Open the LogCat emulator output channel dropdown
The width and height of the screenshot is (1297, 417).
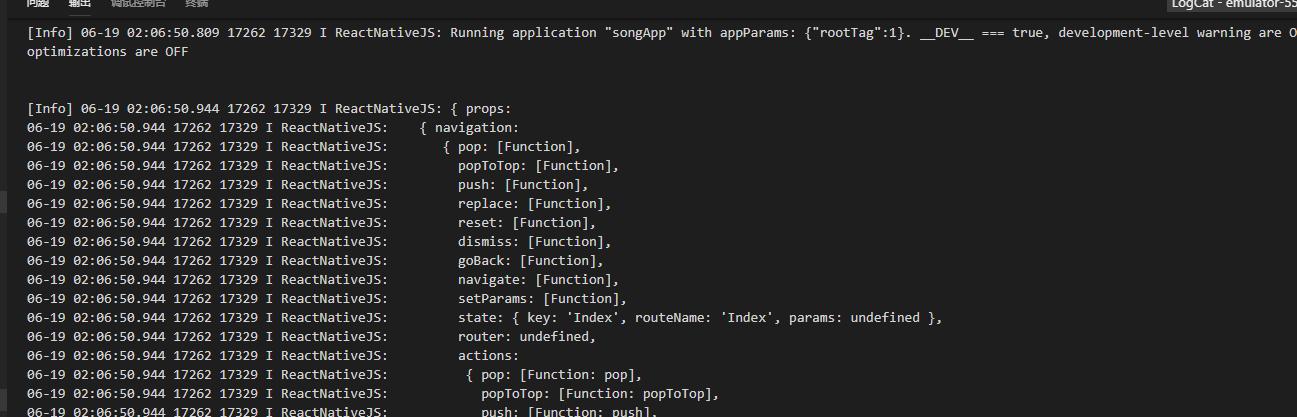coord(1233,4)
